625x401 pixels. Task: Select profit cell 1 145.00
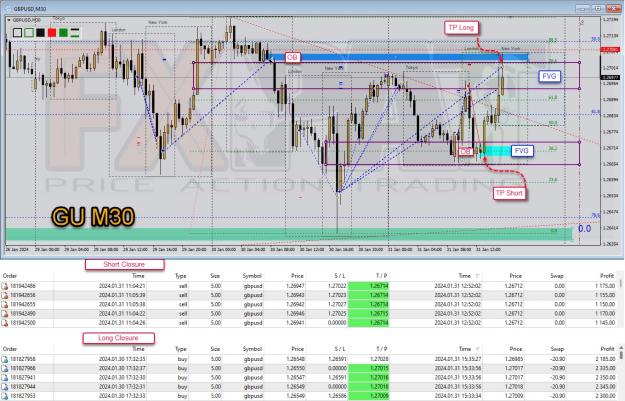[x=605, y=322]
